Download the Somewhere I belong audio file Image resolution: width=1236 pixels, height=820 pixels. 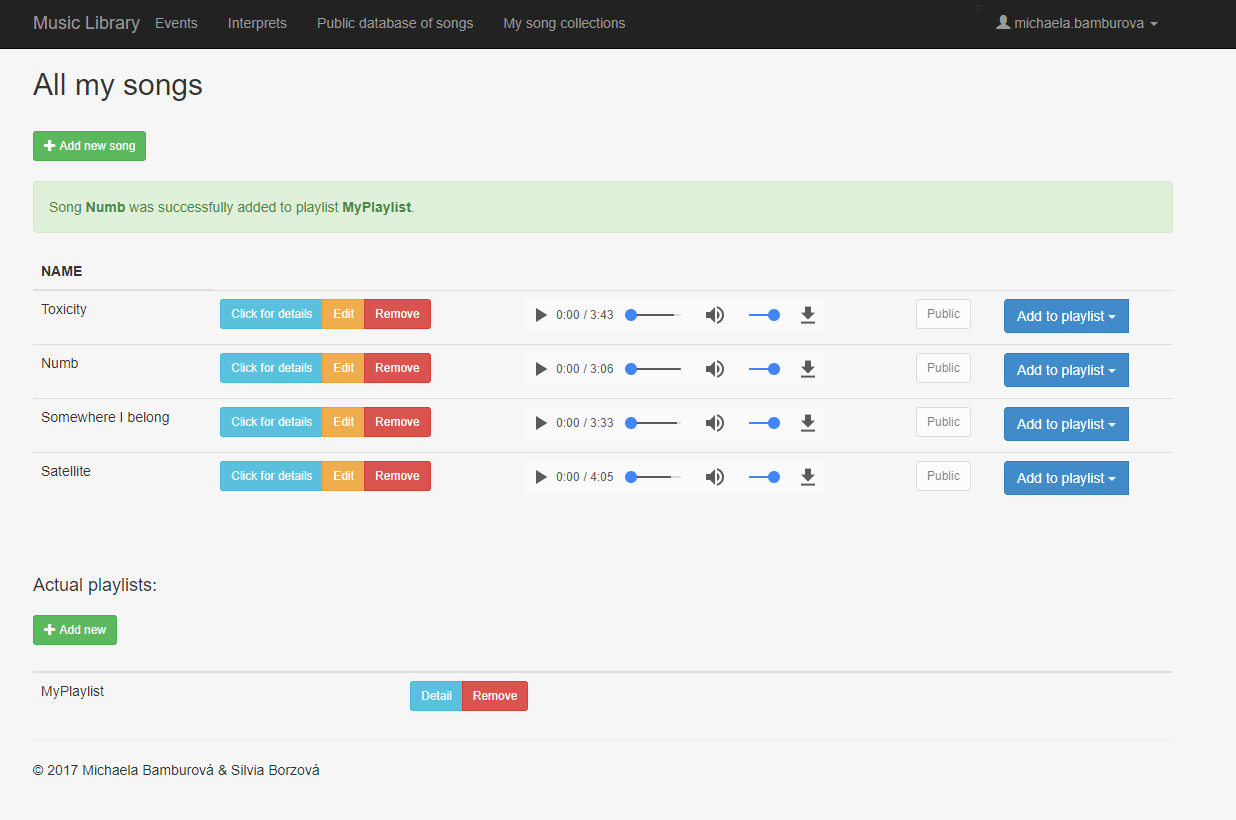tap(808, 423)
